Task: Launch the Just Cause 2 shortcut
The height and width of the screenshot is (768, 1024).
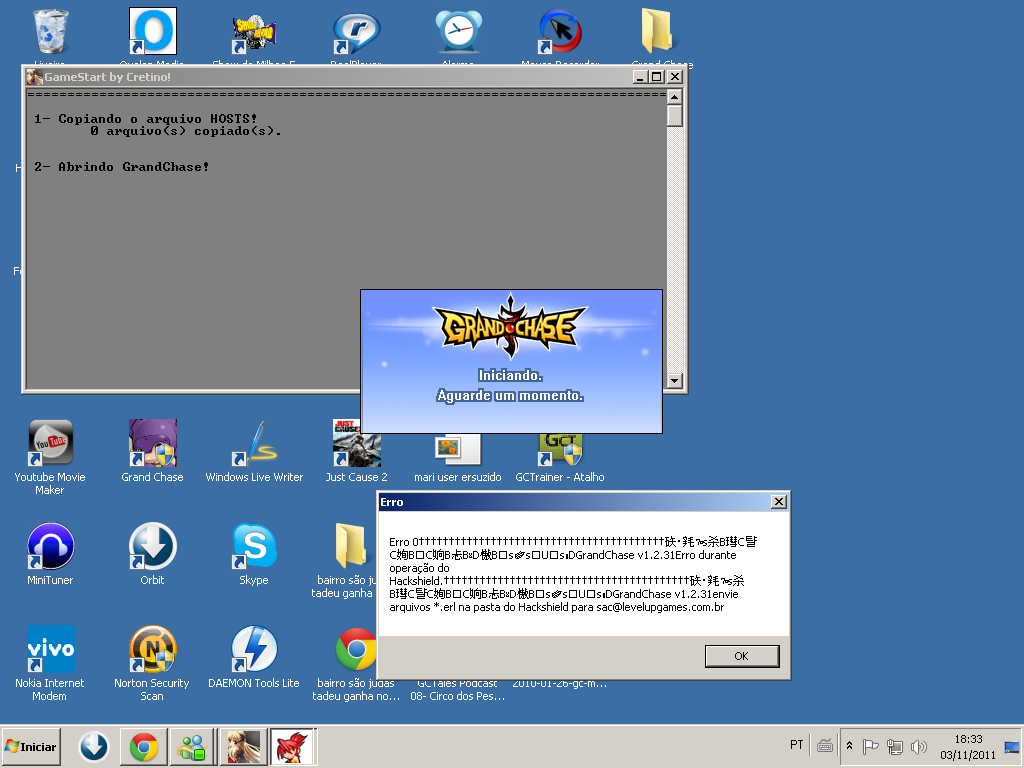Action: [x=356, y=443]
